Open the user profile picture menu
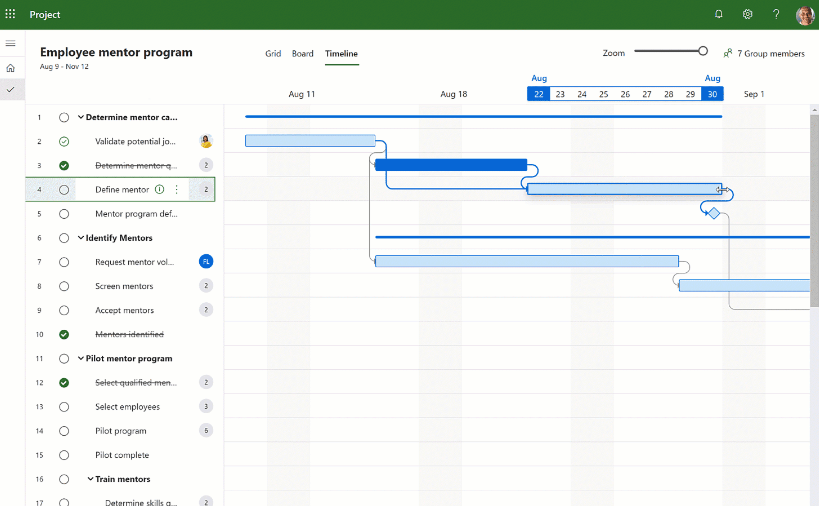 (805, 15)
